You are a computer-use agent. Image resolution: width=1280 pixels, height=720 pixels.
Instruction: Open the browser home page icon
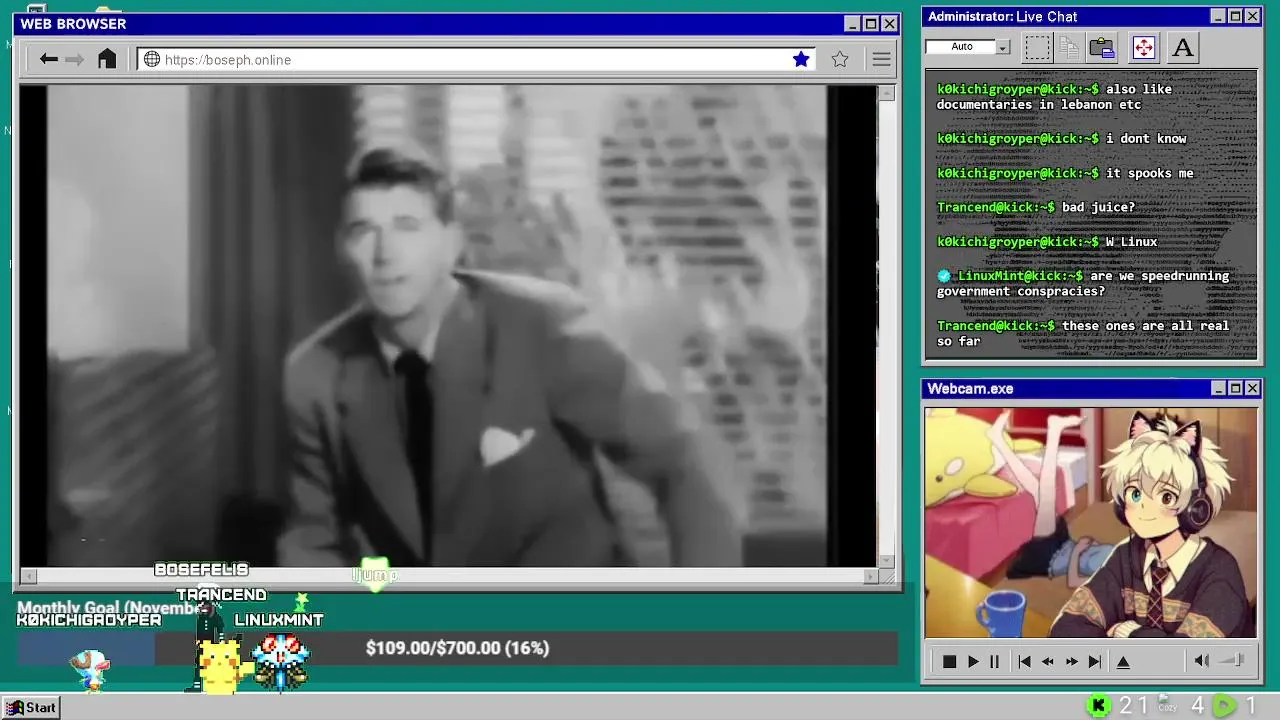[107, 59]
